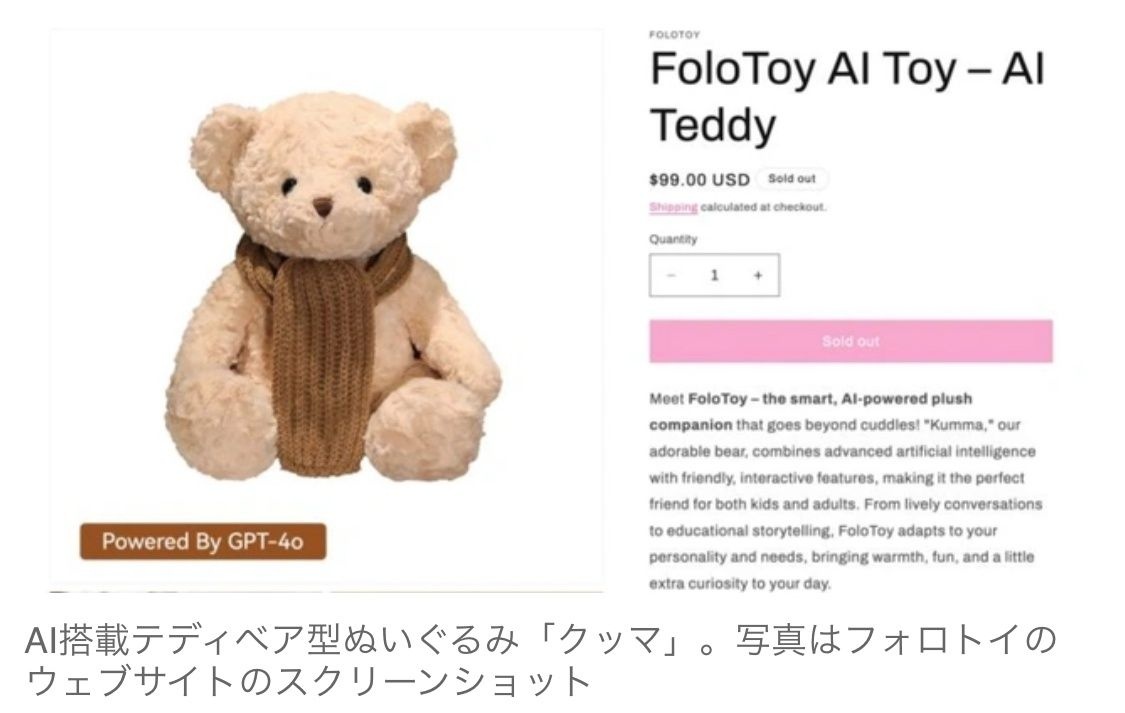
Task: Decrease quantity with the minus icon
Action: (x=671, y=275)
